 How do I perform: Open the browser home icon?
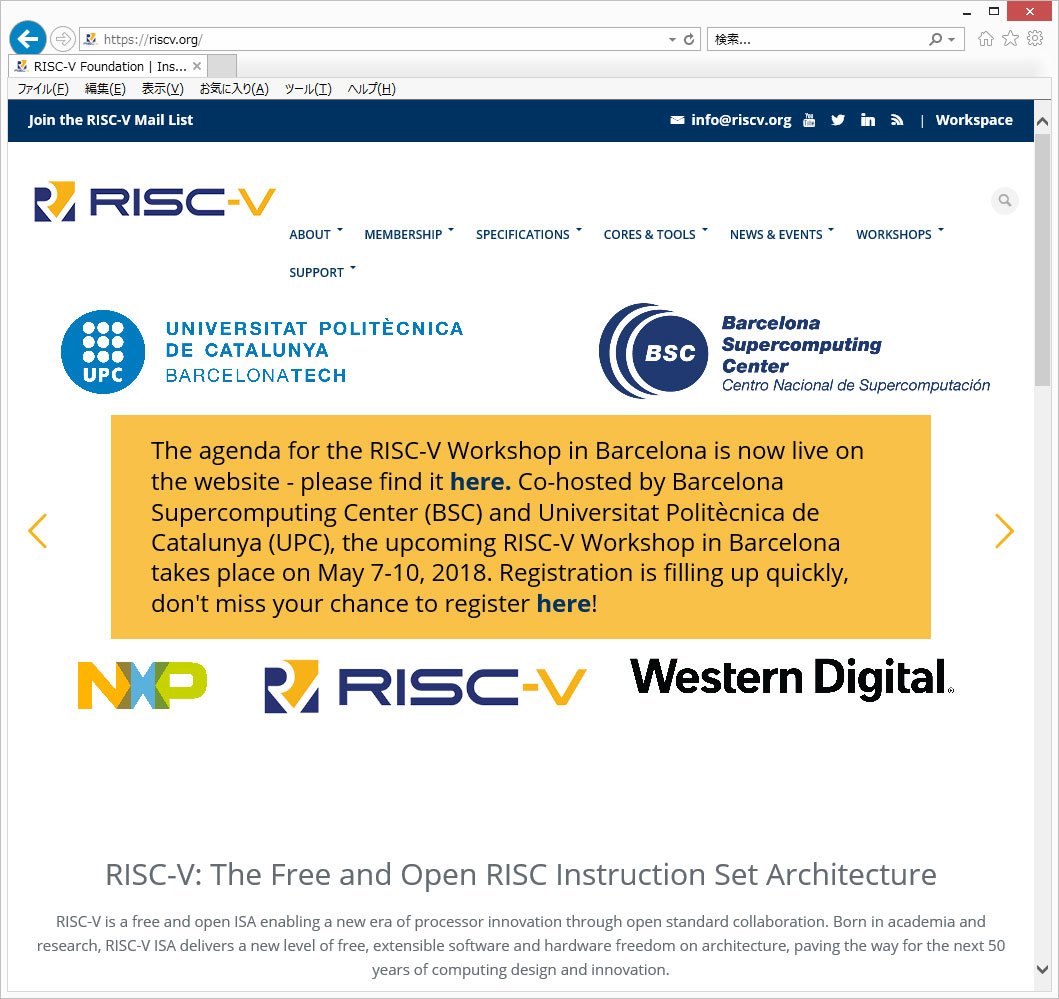pos(986,39)
